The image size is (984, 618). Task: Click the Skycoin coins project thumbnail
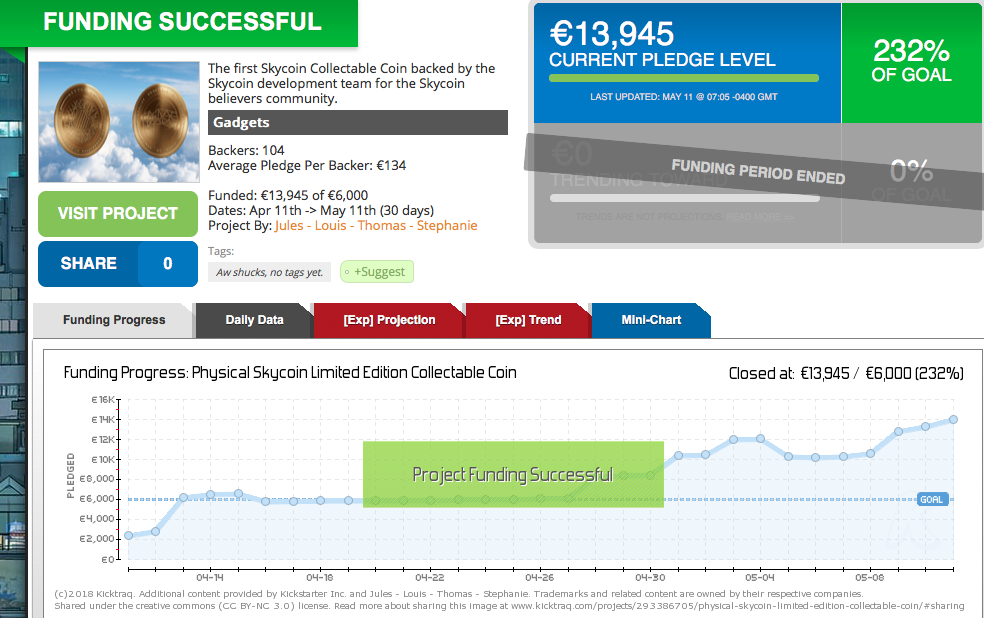click(119, 122)
